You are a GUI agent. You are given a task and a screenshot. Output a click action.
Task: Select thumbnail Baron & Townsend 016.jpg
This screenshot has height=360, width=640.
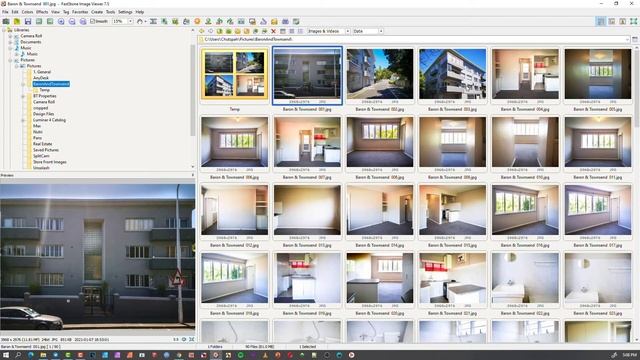(x=525, y=210)
